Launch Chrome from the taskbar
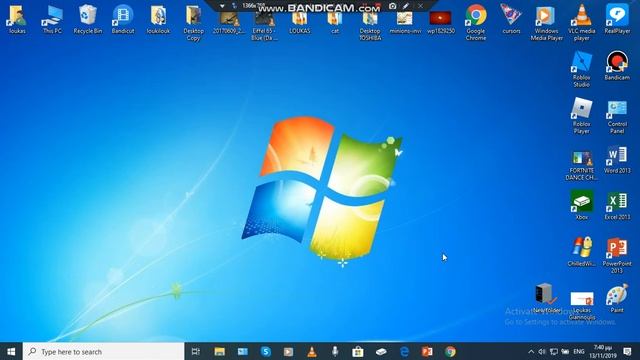Image resolution: width=640 pixels, height=360 pixels. pos(451,351)
